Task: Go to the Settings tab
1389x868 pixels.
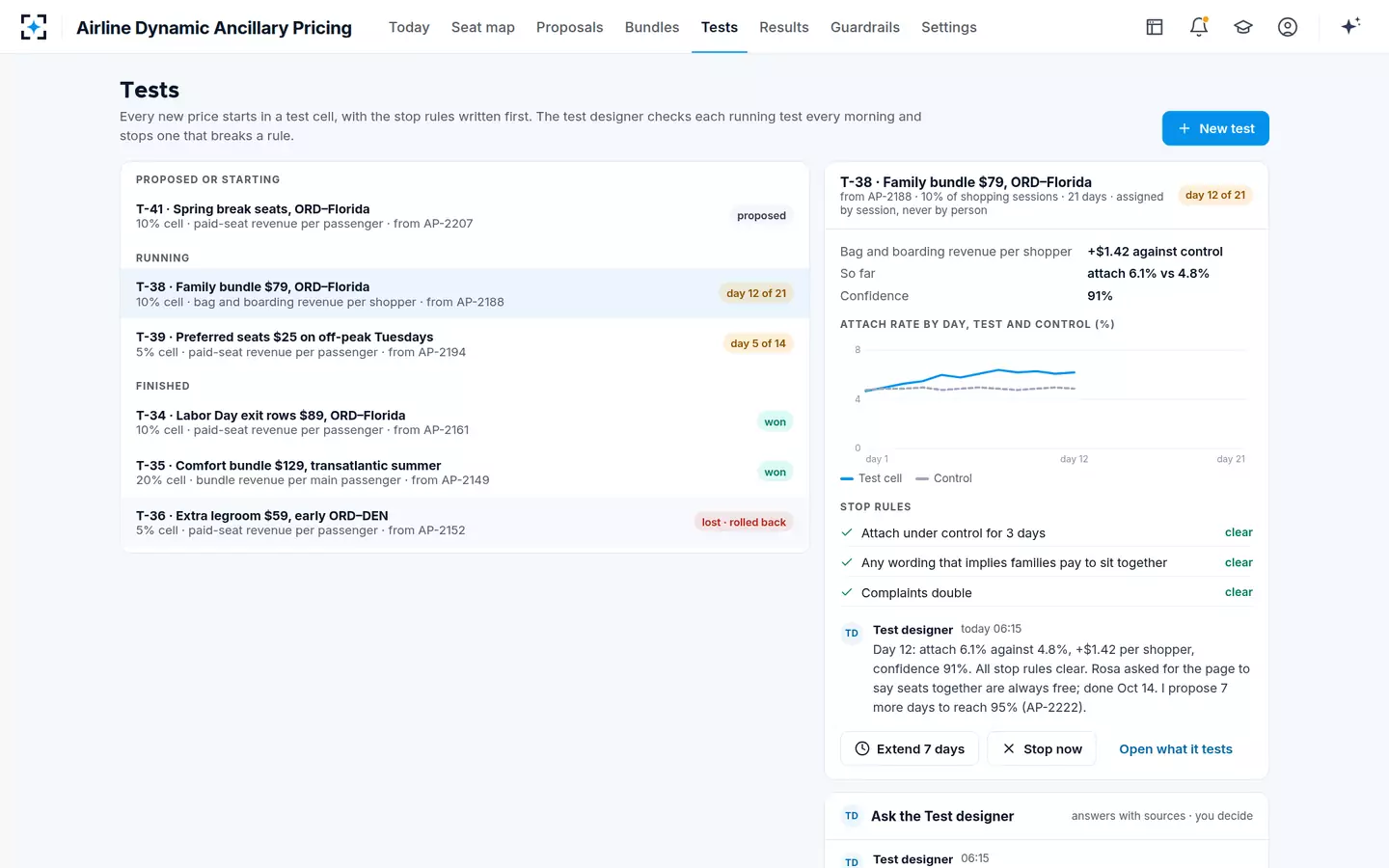Action: (x=949, y=27)
